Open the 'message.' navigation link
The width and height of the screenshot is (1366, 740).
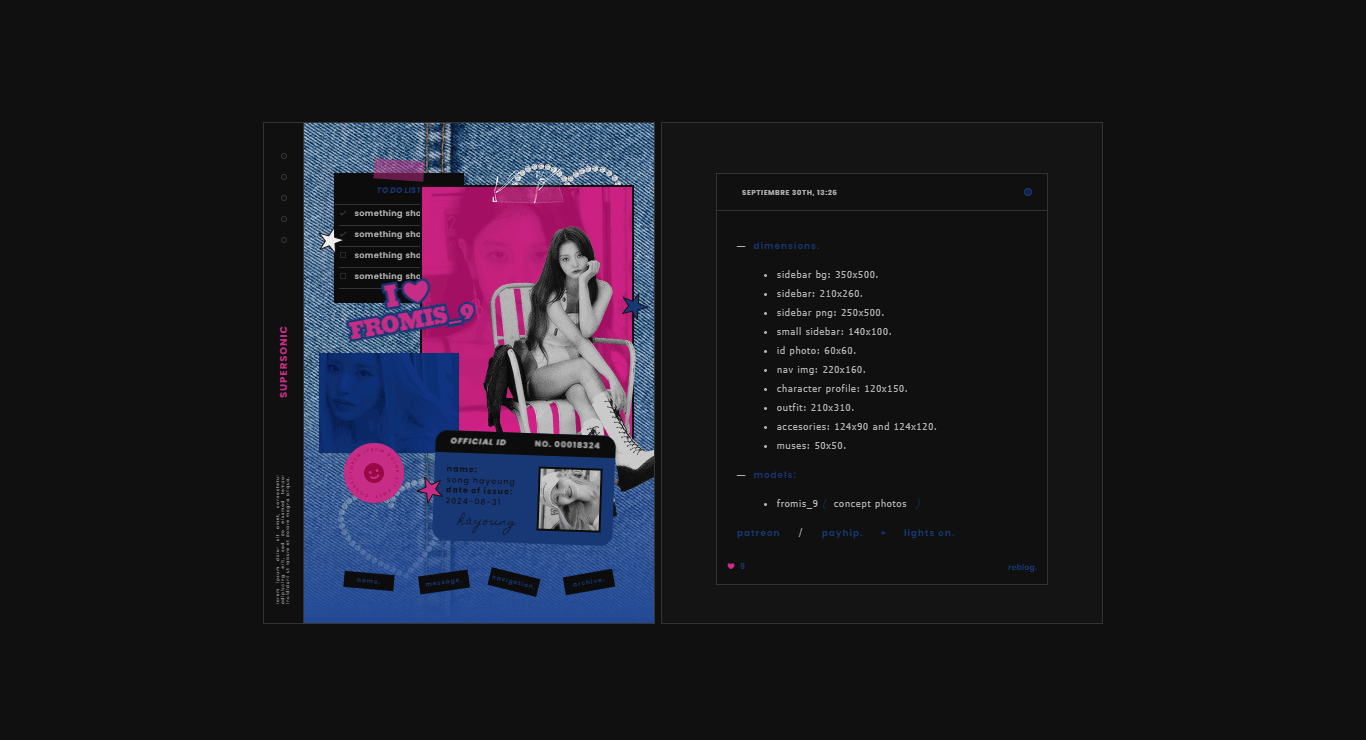(444, 582)
